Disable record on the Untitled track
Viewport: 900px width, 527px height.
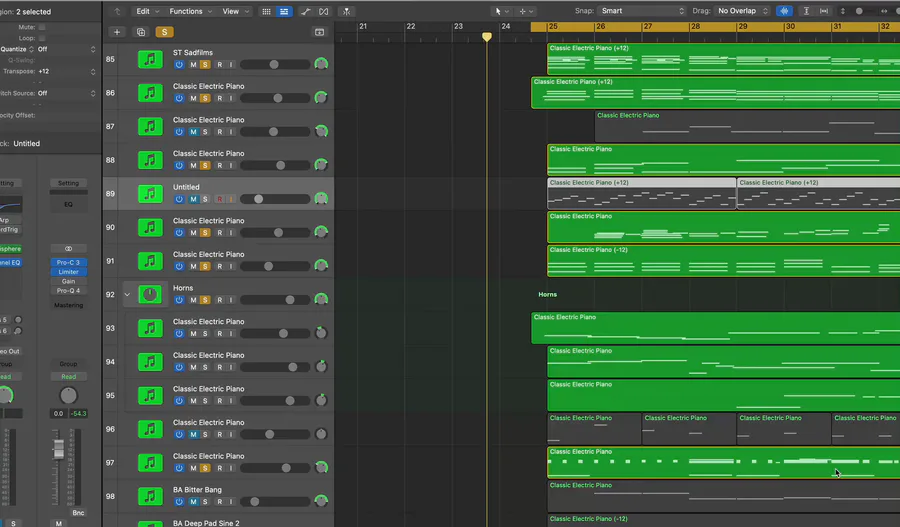pyautogui.click(x=219, y=199)
